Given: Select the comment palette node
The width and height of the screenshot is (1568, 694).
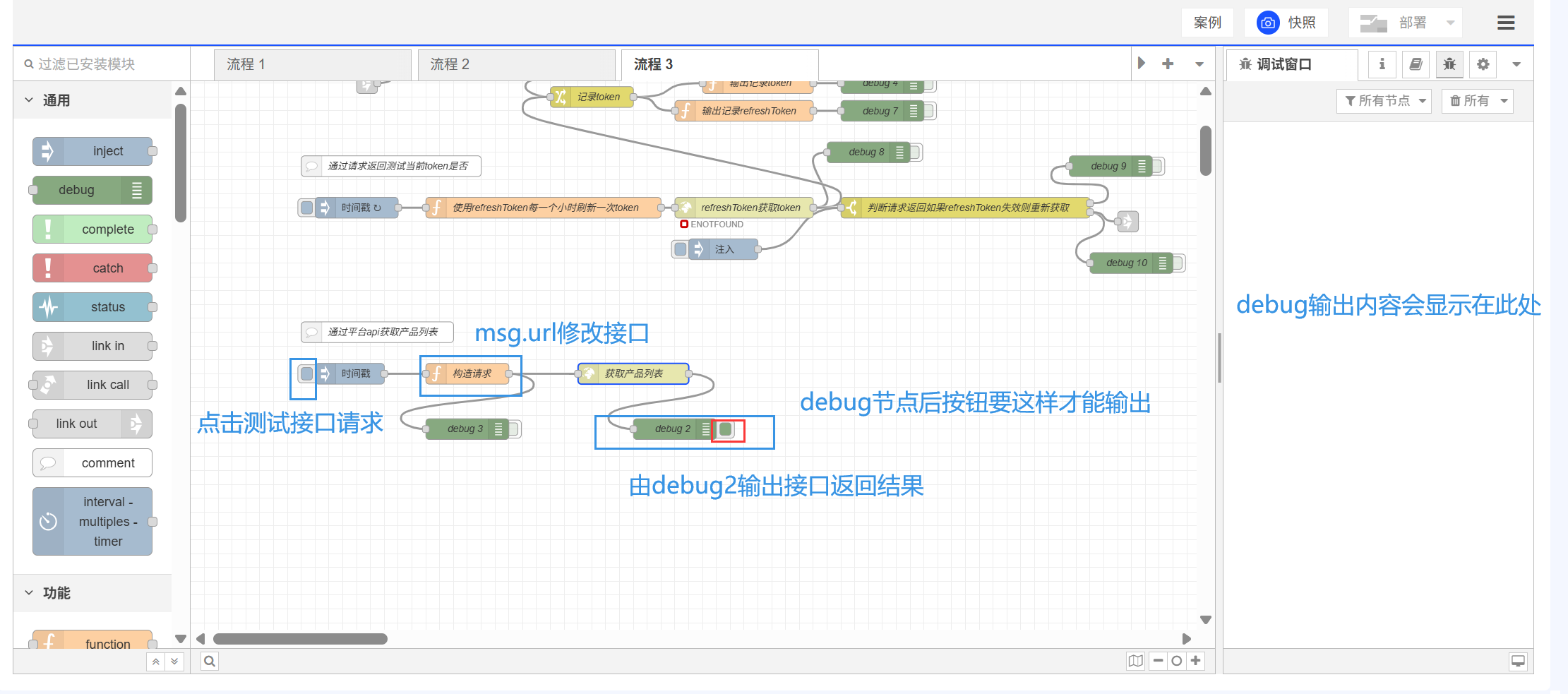Looking at the screenshot, I should pyautogui.click(x=92, y=463).
